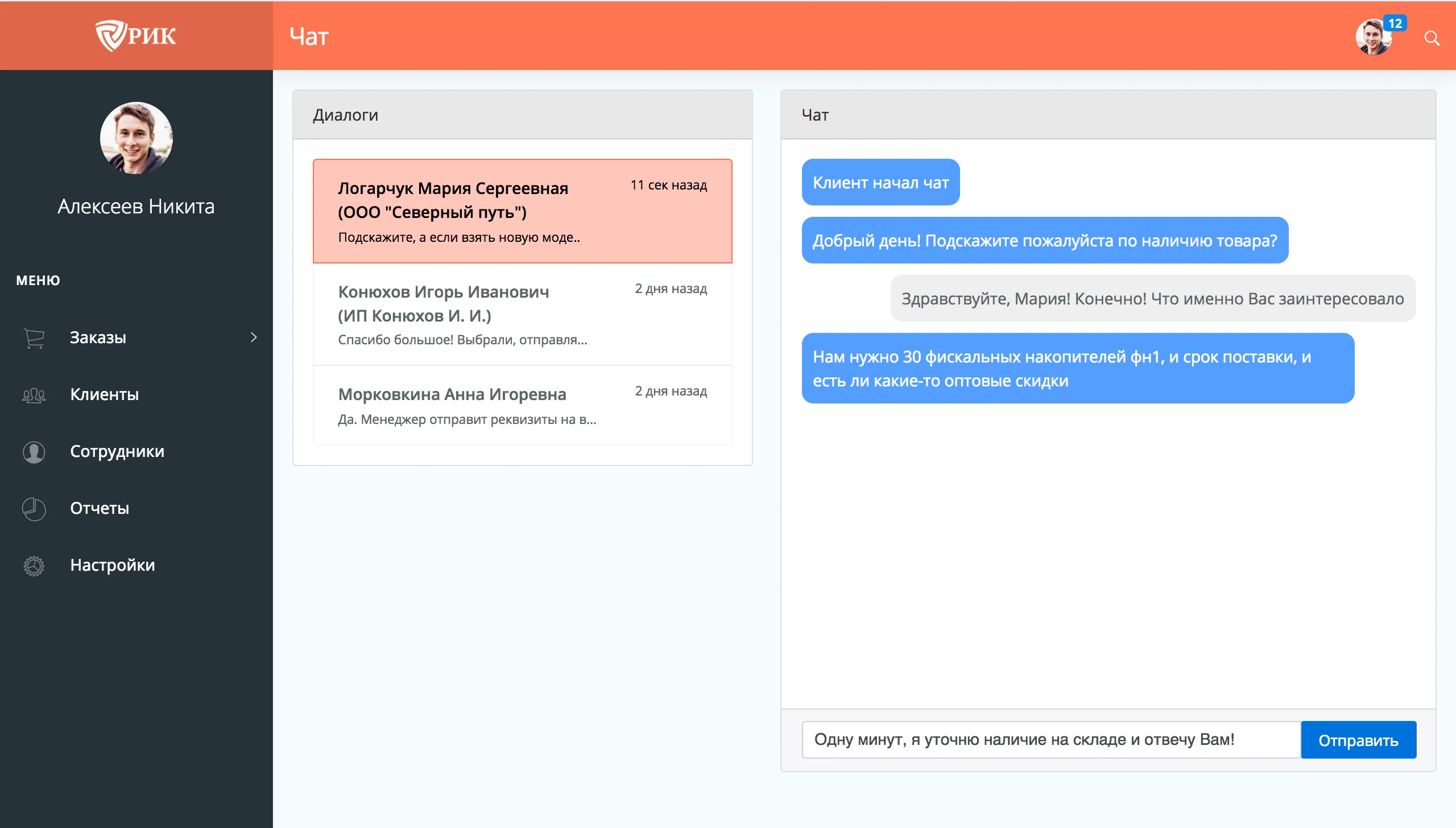Click the Диалоги panel header

[x=346, y=114]
